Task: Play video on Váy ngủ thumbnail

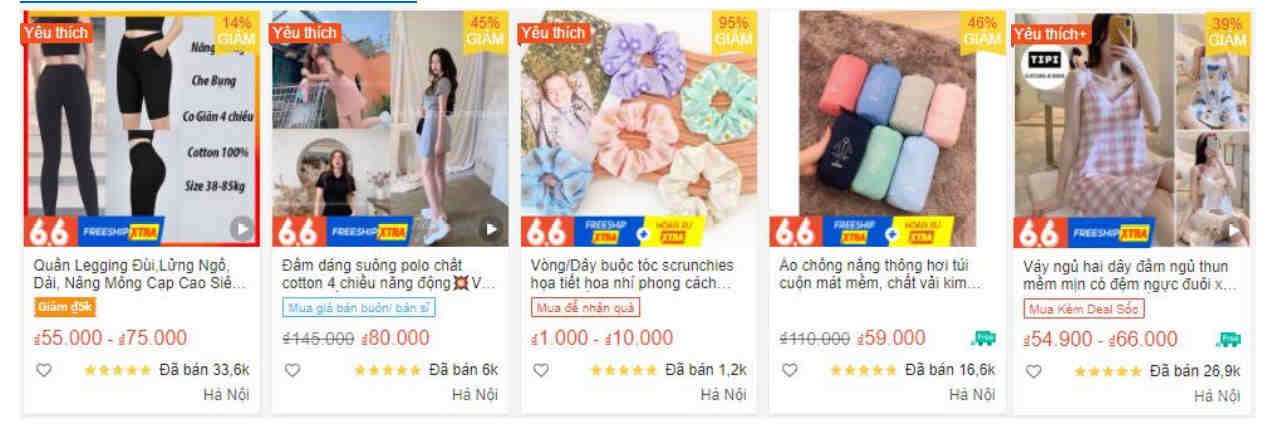Action: 1234,230
